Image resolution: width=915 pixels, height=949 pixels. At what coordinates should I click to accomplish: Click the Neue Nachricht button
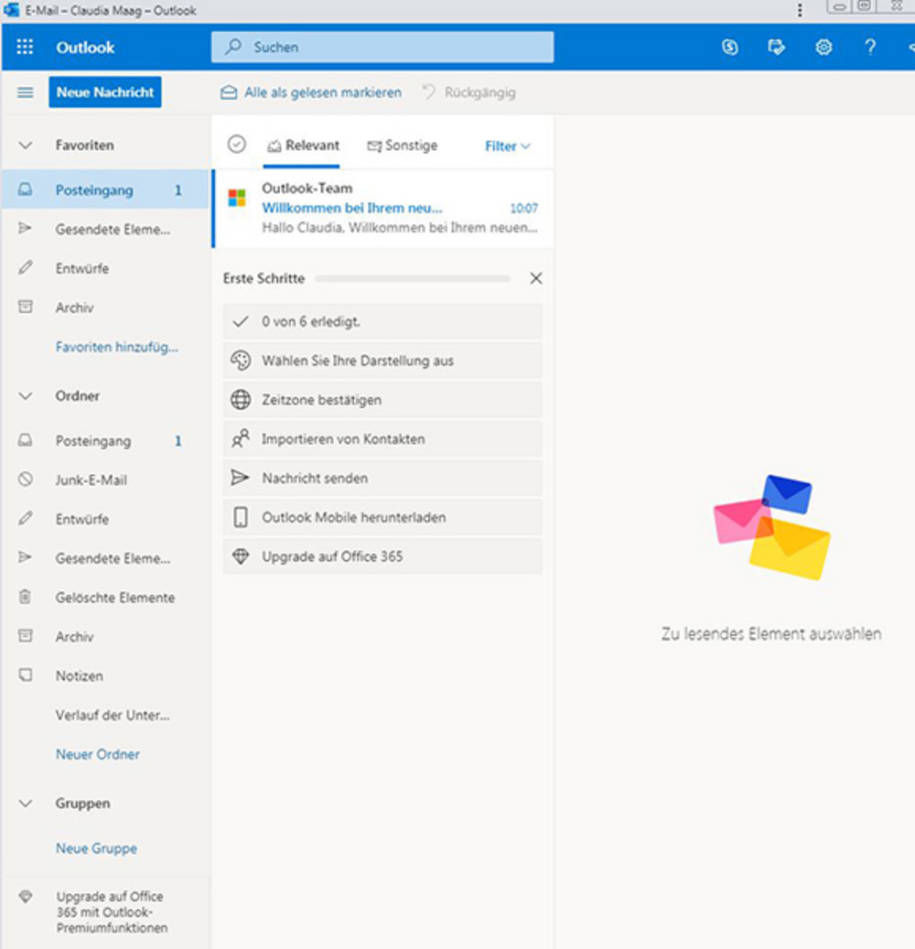pyautogui.click(x=105, y=92)
